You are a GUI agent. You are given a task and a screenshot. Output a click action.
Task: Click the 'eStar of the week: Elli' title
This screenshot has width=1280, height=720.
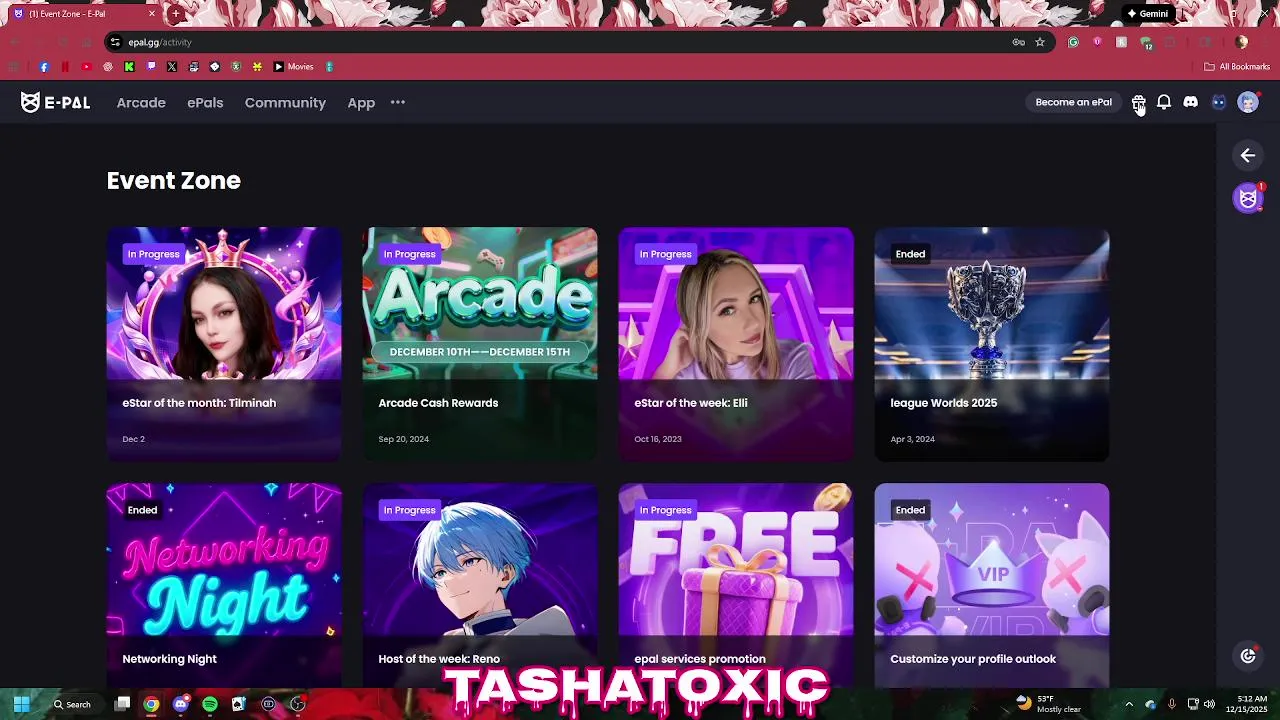tap(691, 403)
